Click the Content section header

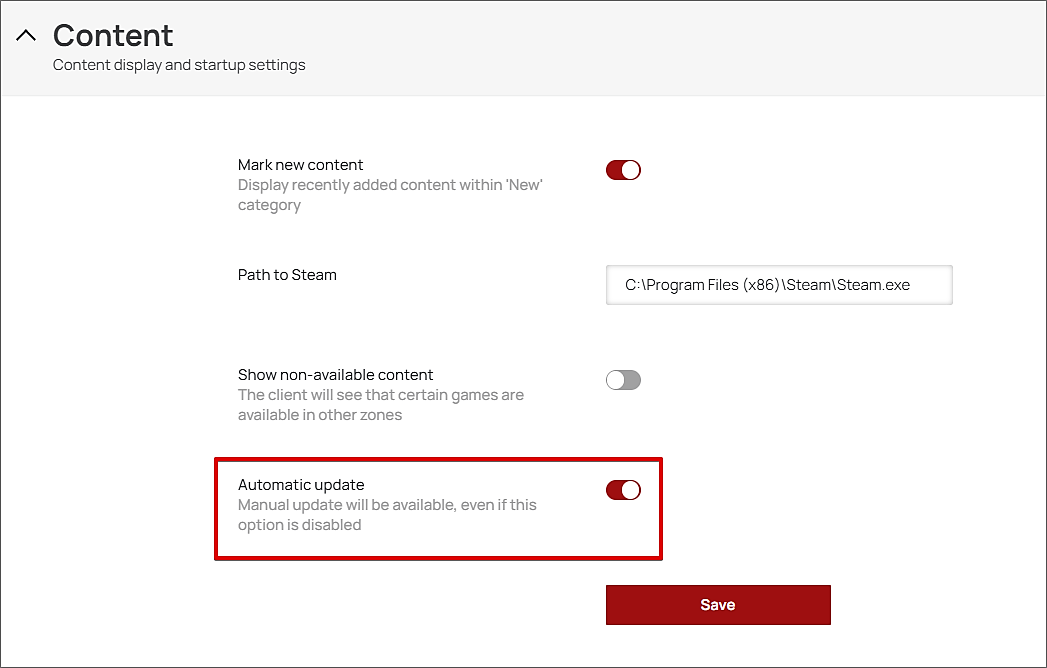(x=113, y=35)
